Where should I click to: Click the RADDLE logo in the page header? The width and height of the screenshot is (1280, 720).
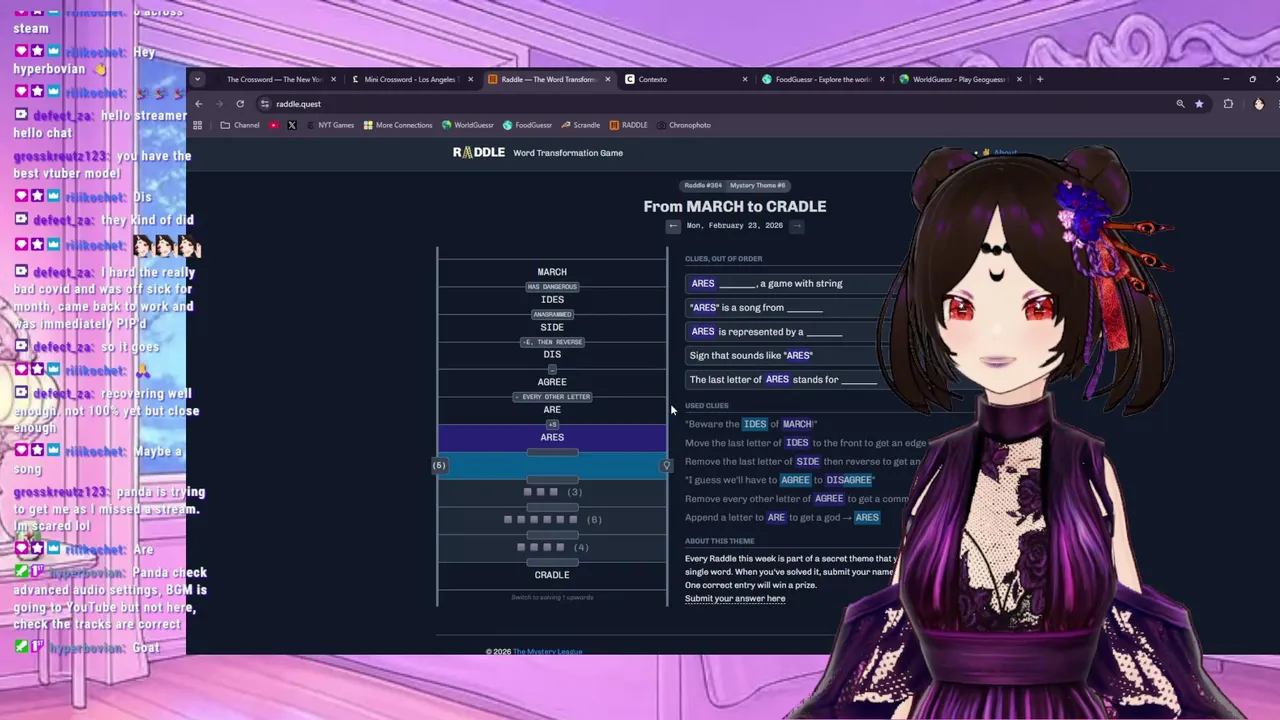point(479,153)
